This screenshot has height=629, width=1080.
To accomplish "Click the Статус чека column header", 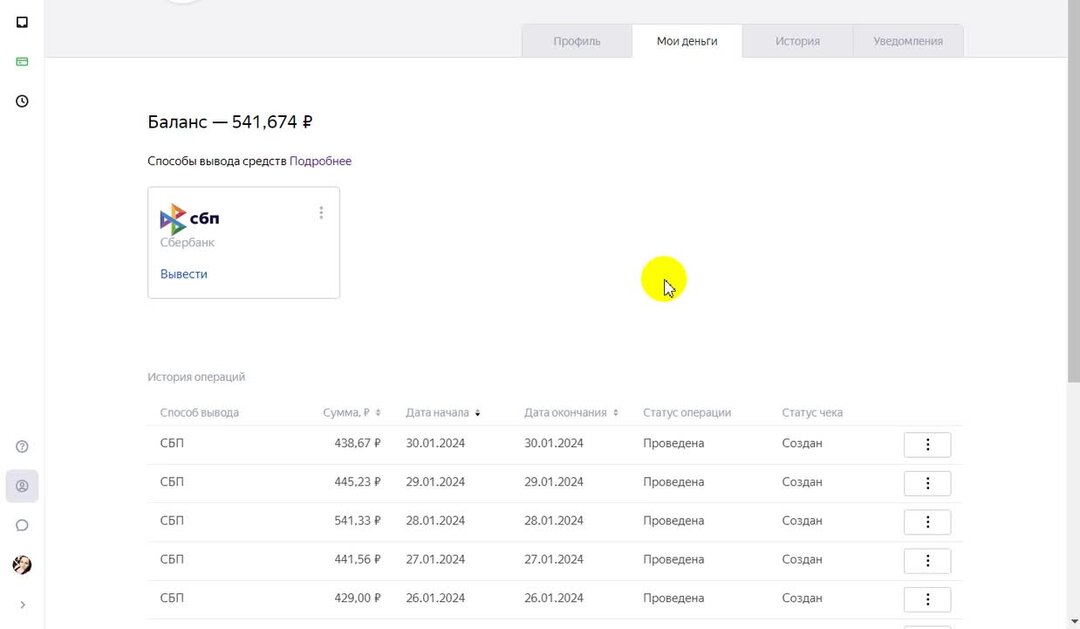I will (812, 412).
